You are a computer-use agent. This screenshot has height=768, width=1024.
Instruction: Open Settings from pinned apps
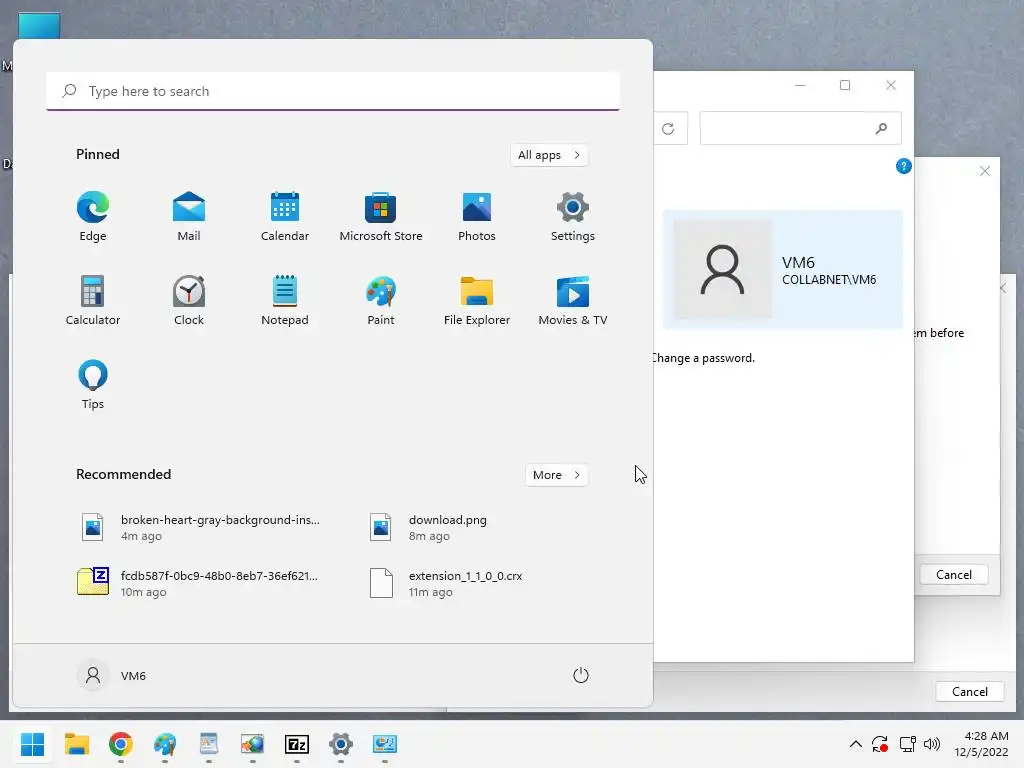(573, 217)
